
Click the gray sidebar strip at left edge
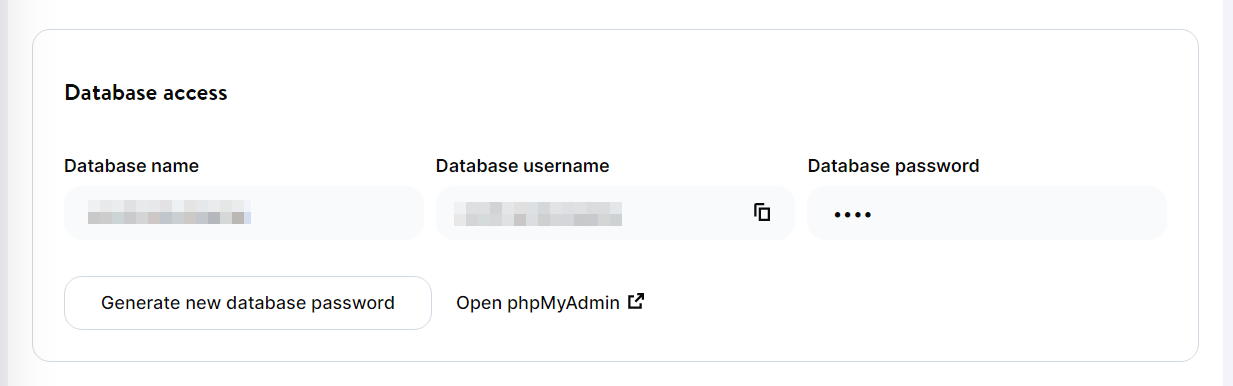pos(4,193)
